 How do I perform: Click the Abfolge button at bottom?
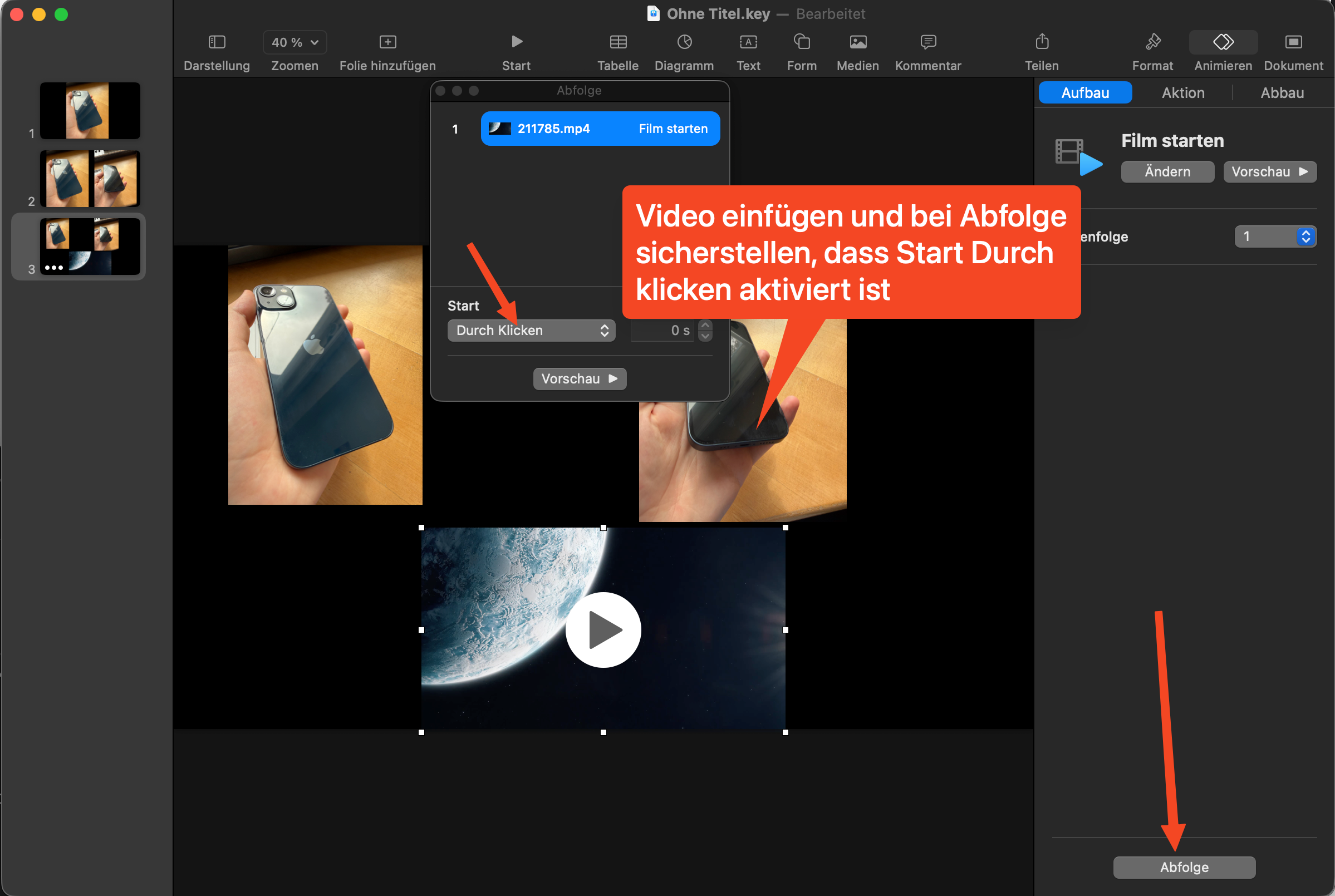[1184, 867]
